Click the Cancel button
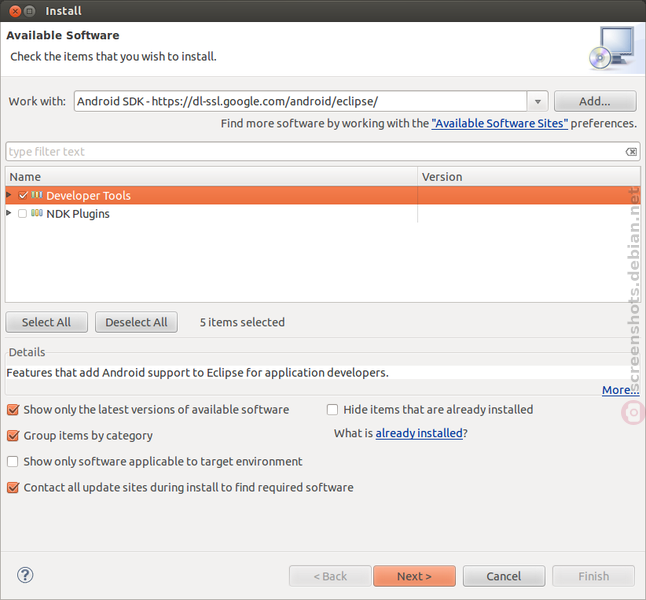 [504, 576]
